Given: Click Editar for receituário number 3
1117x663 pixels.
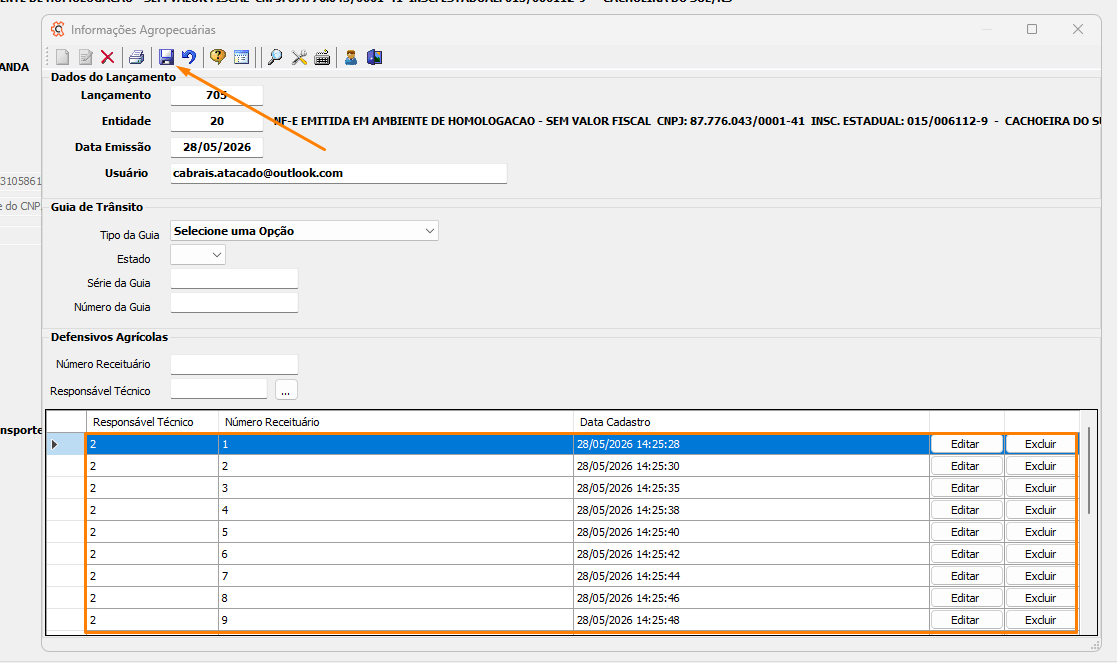Looking at the screenshot, I should click(x=966, y=488).
